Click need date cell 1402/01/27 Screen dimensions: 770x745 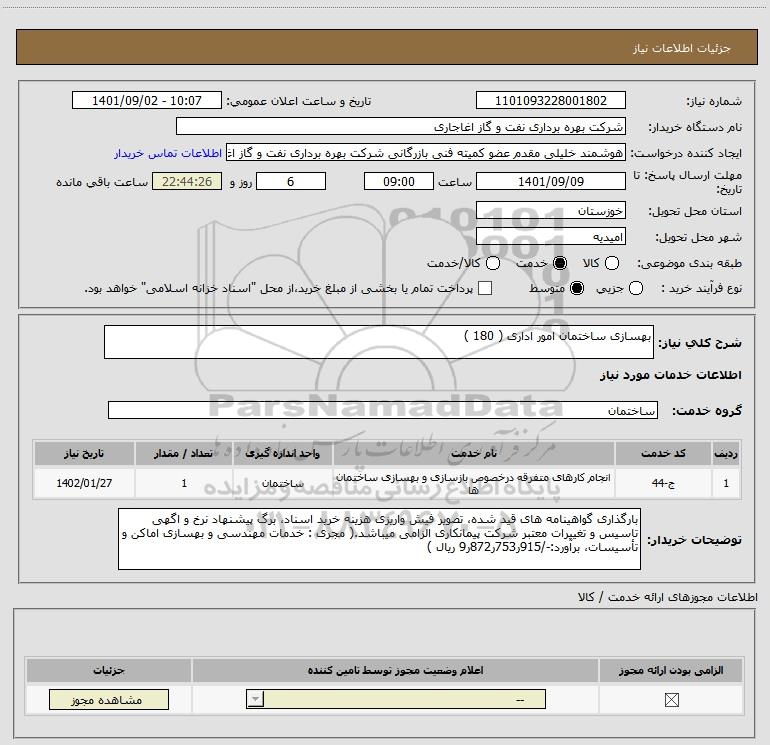84,483
